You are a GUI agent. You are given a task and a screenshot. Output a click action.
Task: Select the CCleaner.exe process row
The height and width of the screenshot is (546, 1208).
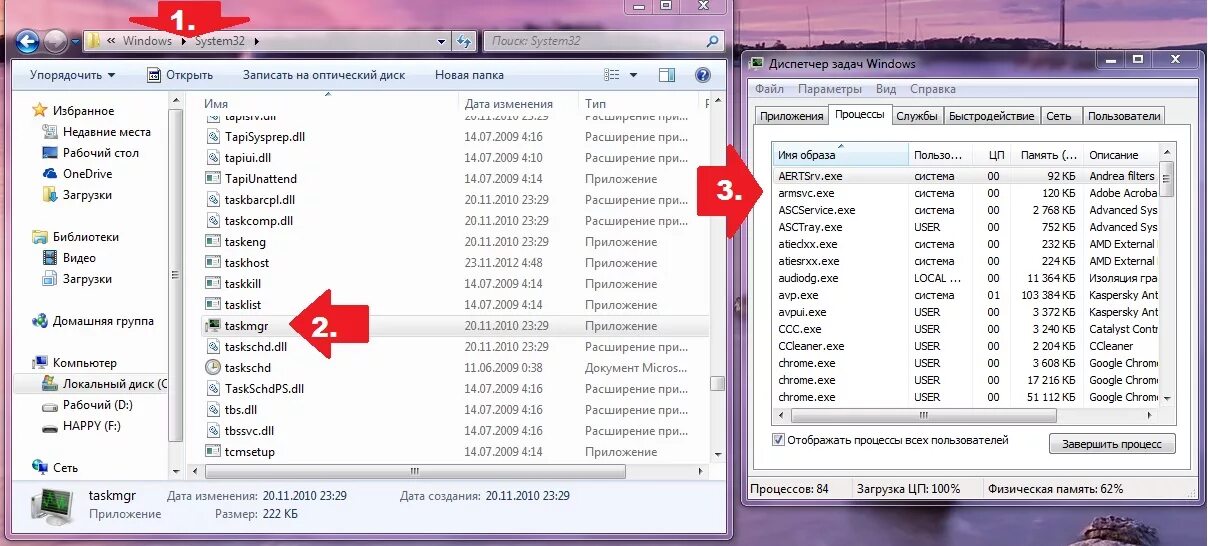point(965,346)
